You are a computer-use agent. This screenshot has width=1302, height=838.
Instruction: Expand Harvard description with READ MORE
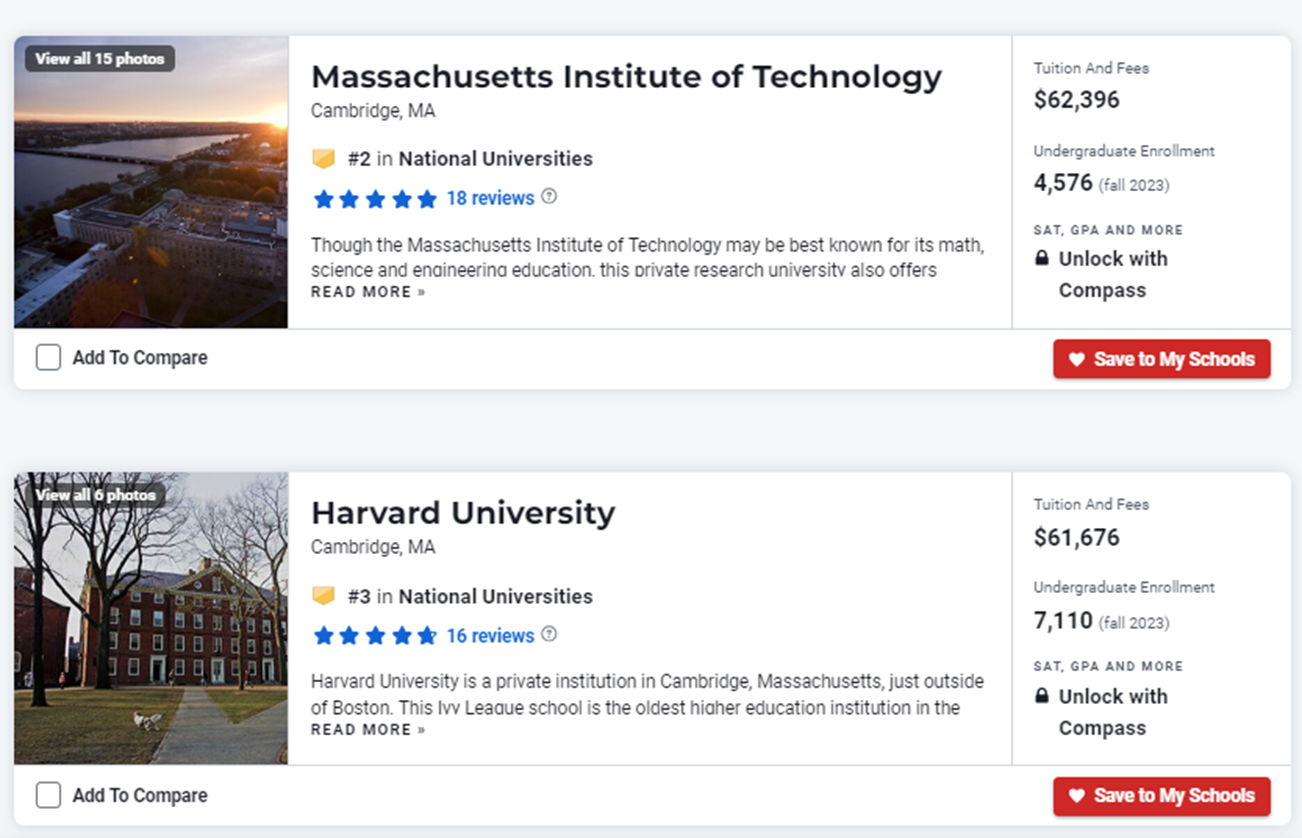[x=368, y=730]
